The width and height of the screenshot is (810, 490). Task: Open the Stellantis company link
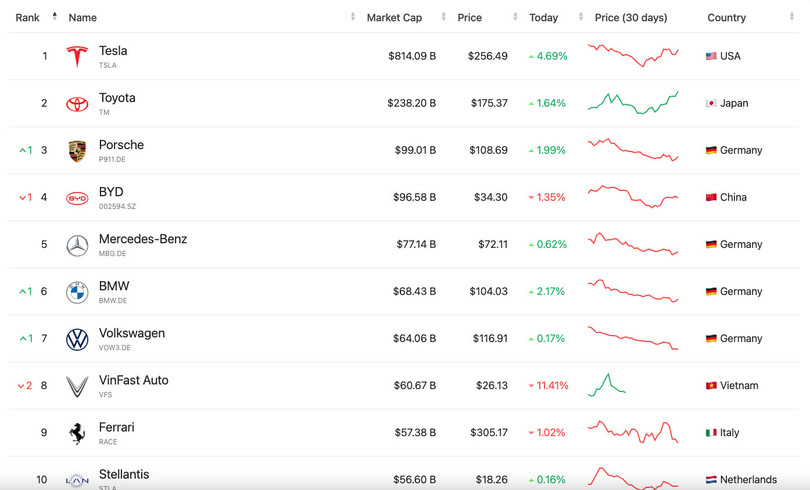124,474
